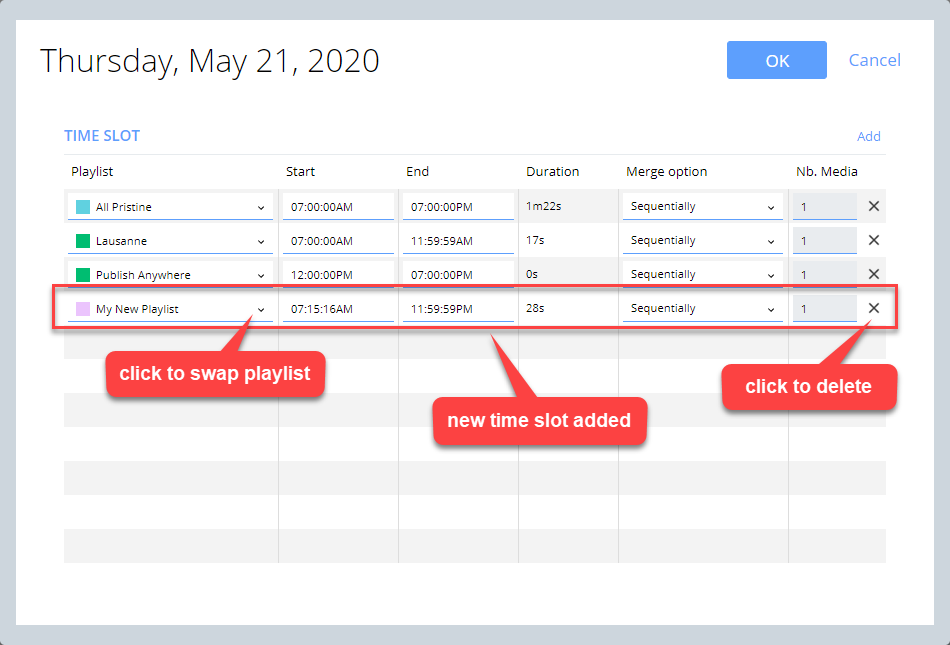Confirm changes with the OK button
Image resolution: width=950 pixels, height=645 pixels.
[776, 60]
